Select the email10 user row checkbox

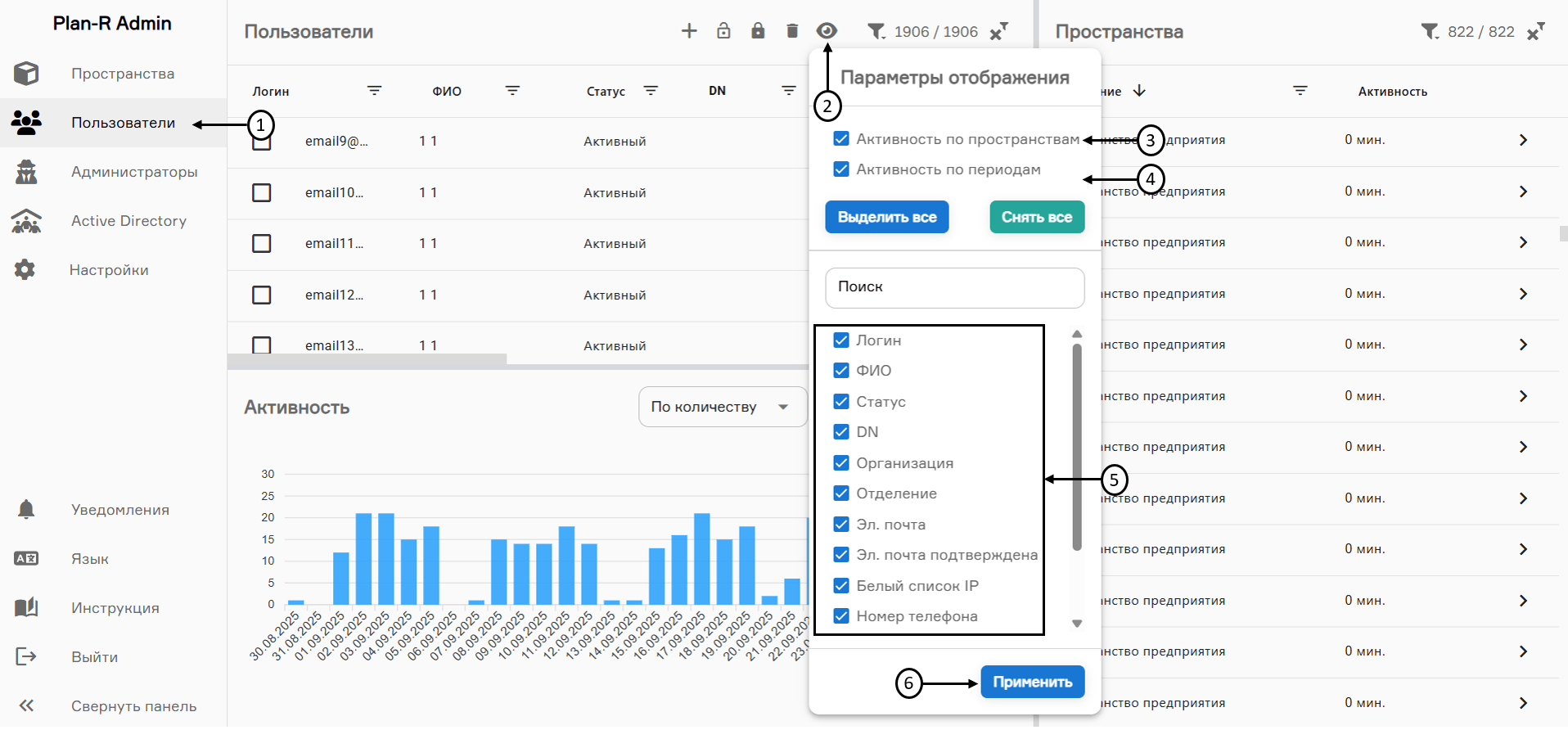[x=262, y=192]
